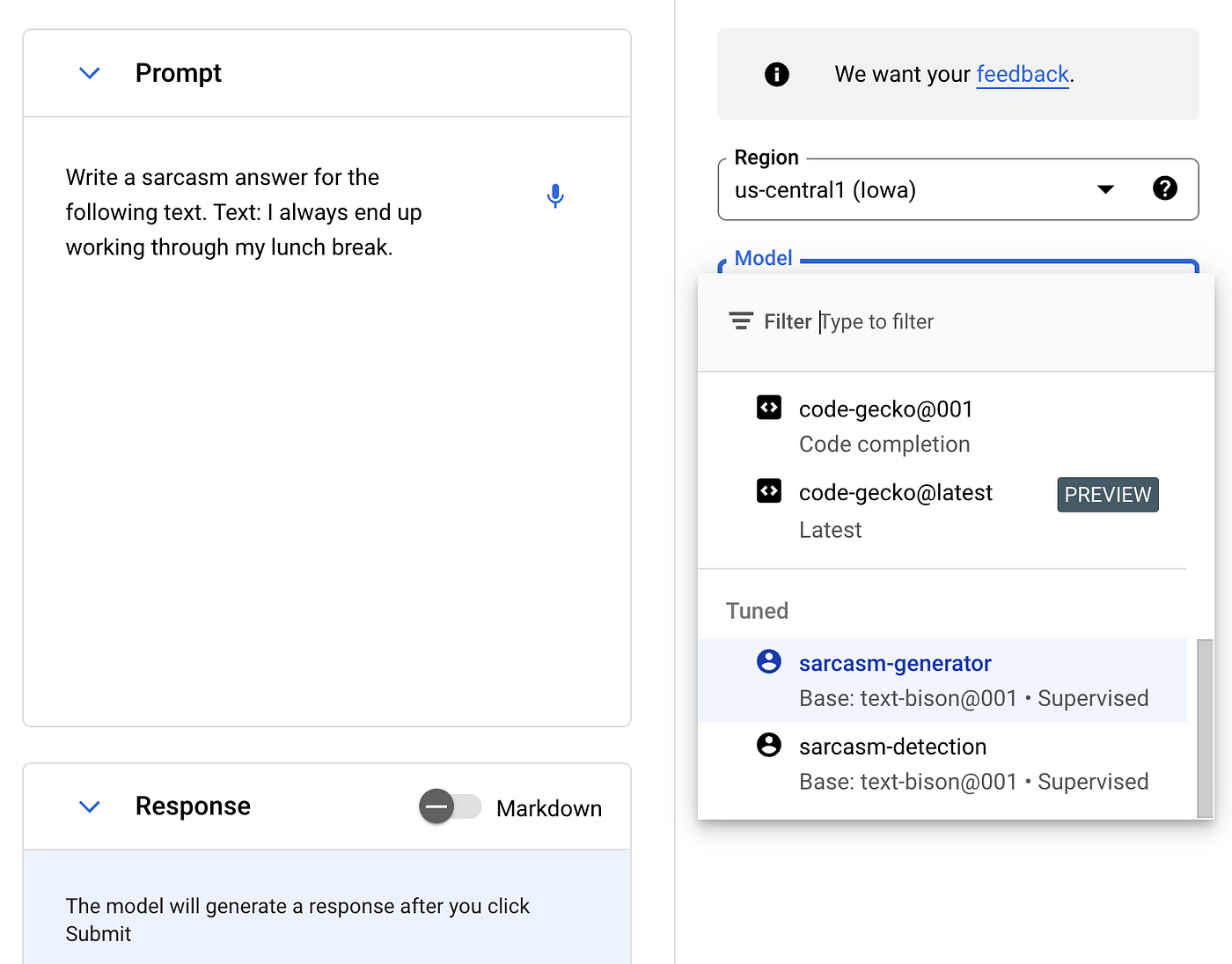Click the person icon beside sarcasm-generator
1232x964 pixels.
(769, 661)
